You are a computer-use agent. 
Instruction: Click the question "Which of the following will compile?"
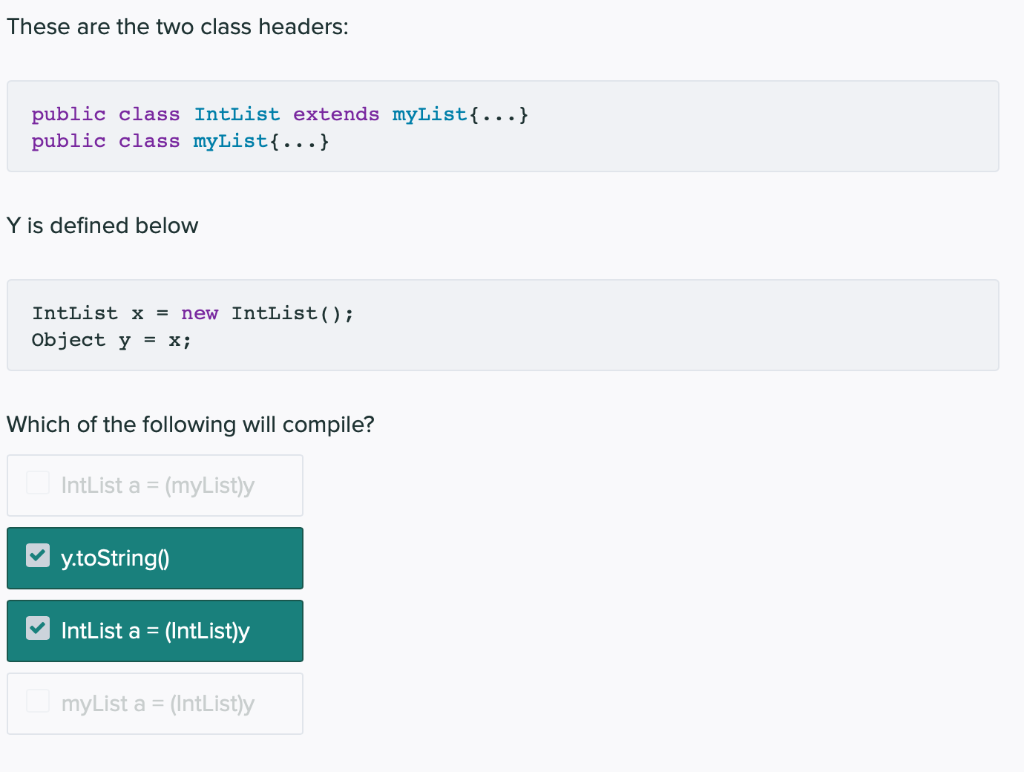pyautogui.click(x=190, y=425)
